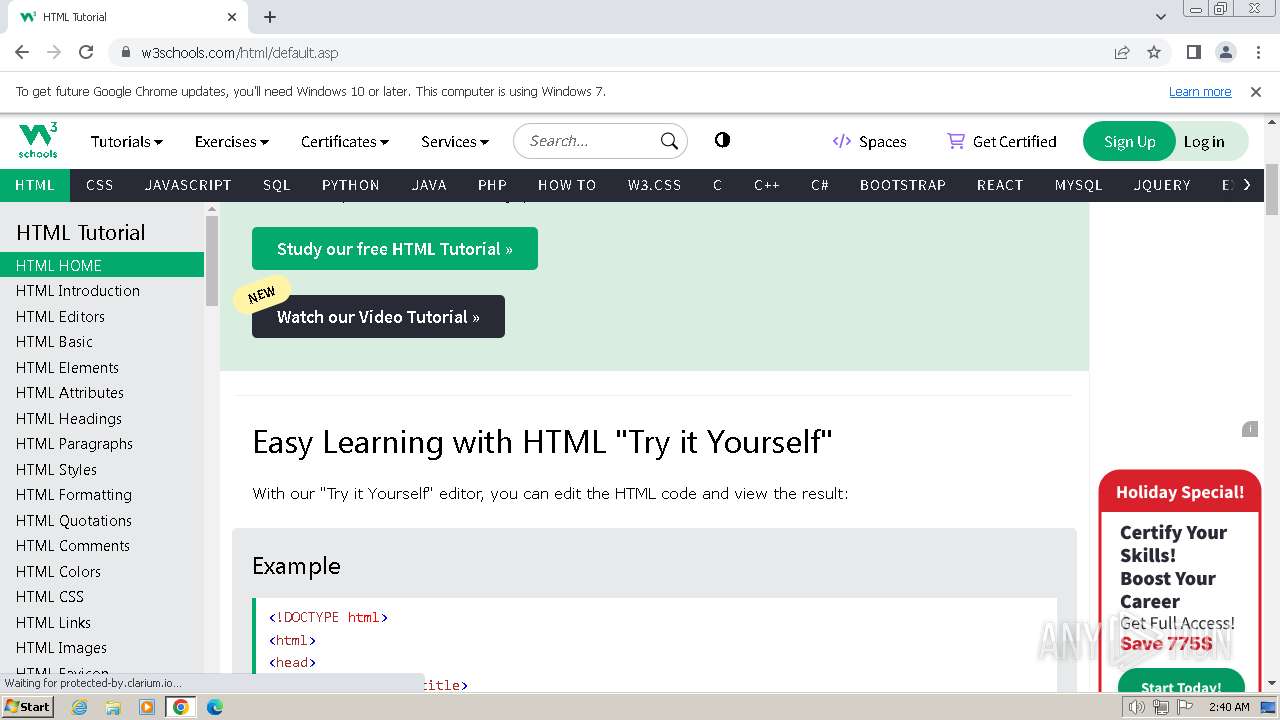Open the Chrome side panel icon
Viewport: 1280px width, 720px height.
point(1194,52)
